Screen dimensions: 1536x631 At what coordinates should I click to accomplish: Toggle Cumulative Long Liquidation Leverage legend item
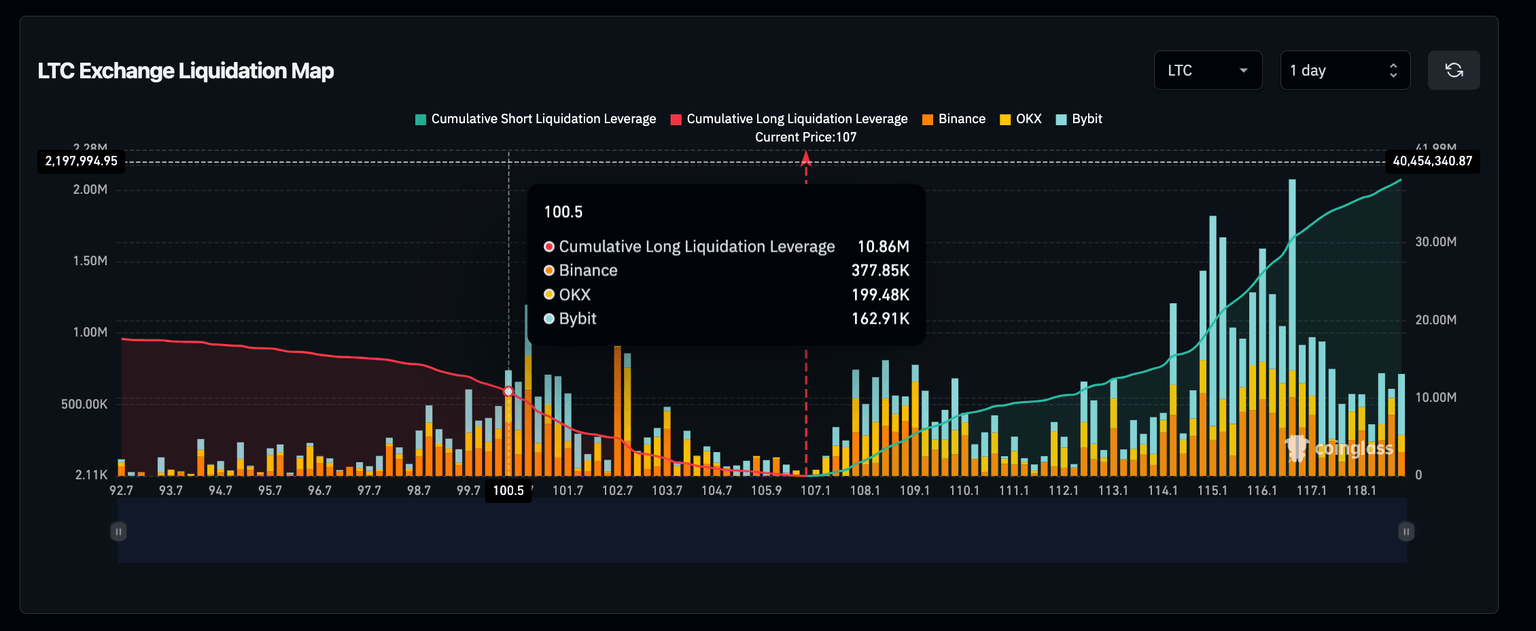(x=789, y=119)
